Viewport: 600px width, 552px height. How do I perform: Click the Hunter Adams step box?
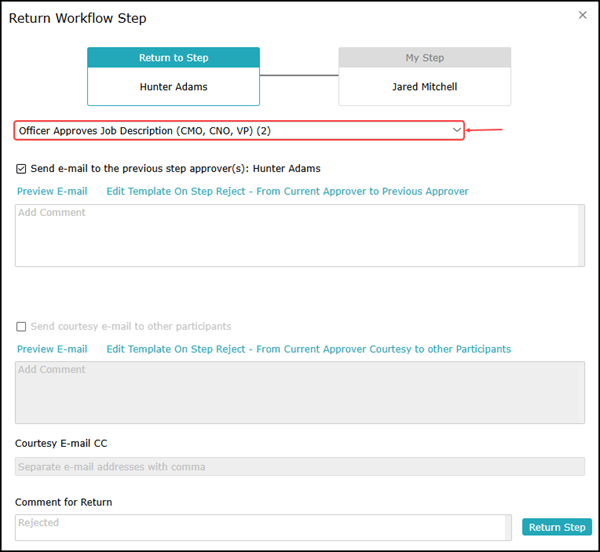pyautogui.click(x=173, y=86)
